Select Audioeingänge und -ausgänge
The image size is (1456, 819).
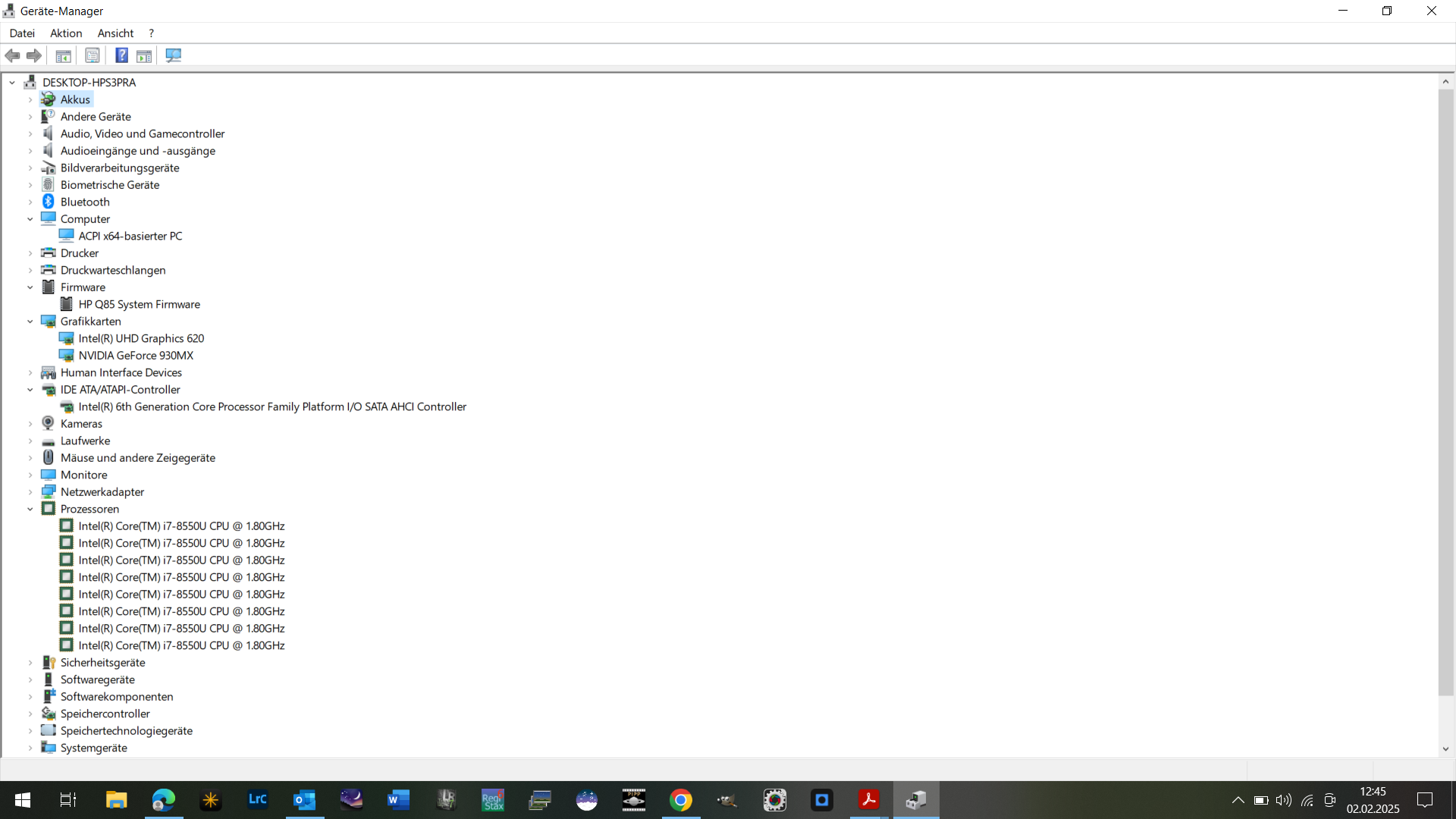[x=138, y=151]
